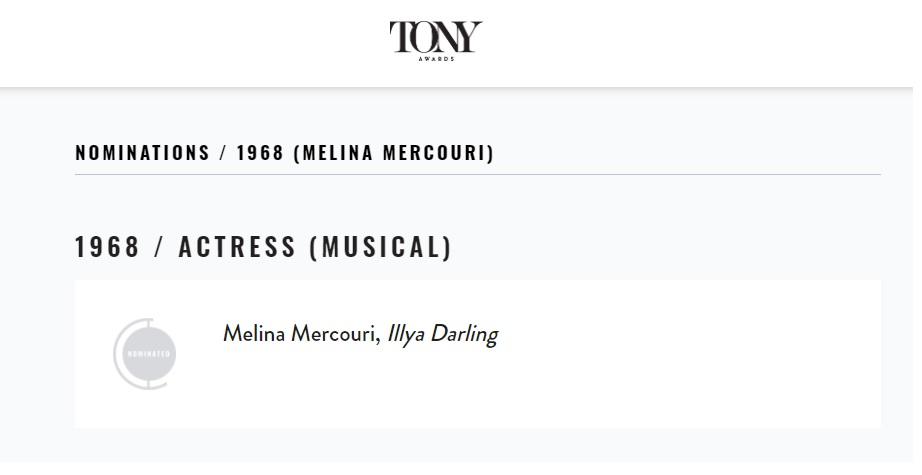Click the NOMINATED label inside the medallion

click(149, 354)
